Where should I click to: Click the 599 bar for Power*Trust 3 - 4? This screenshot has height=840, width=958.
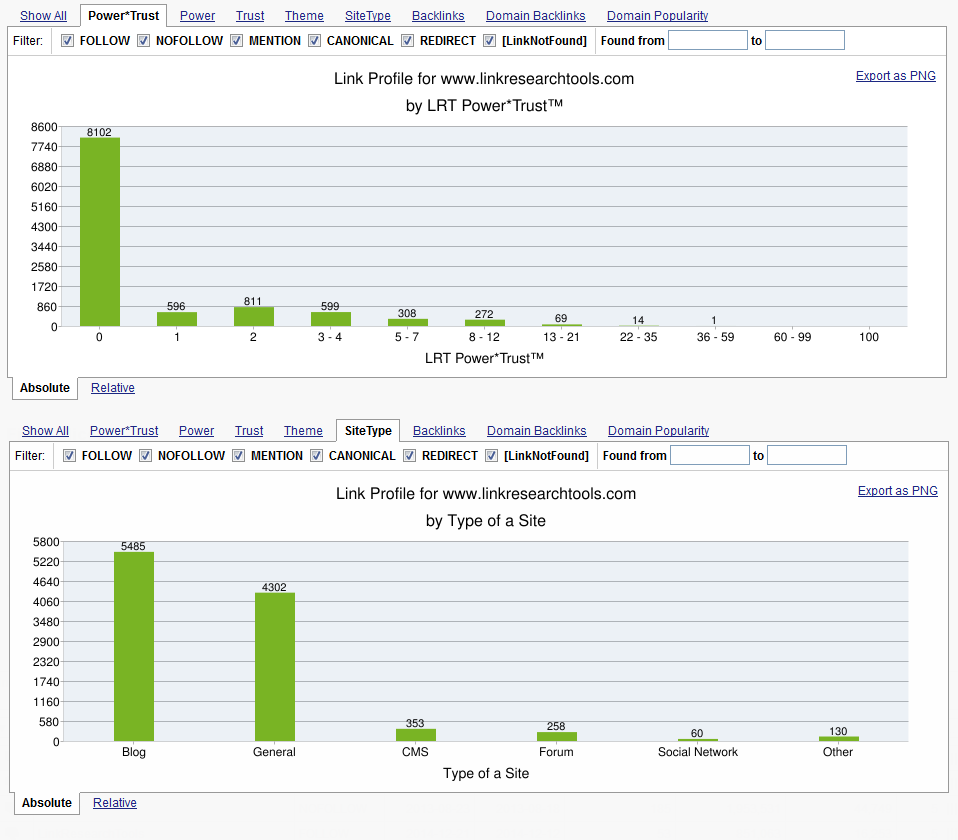(331, 320)
